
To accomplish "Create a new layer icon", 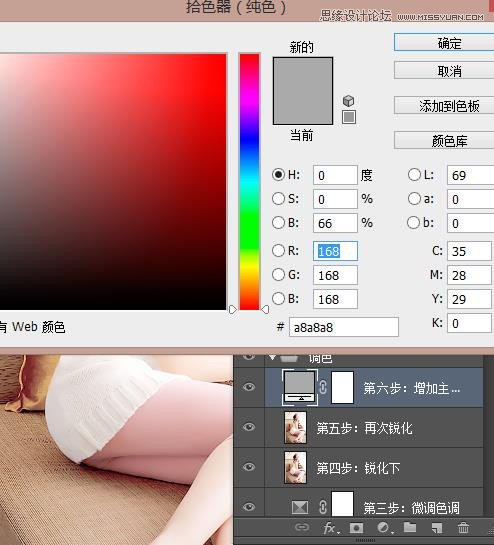I will [x=437, y=528].
